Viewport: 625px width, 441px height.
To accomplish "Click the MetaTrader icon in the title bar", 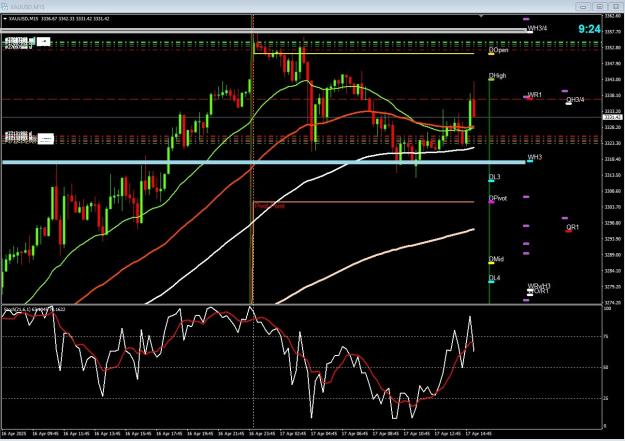I will tap(4, 6).
